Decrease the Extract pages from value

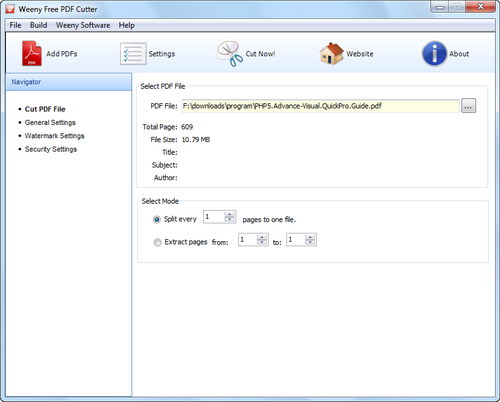click(262, 242)
